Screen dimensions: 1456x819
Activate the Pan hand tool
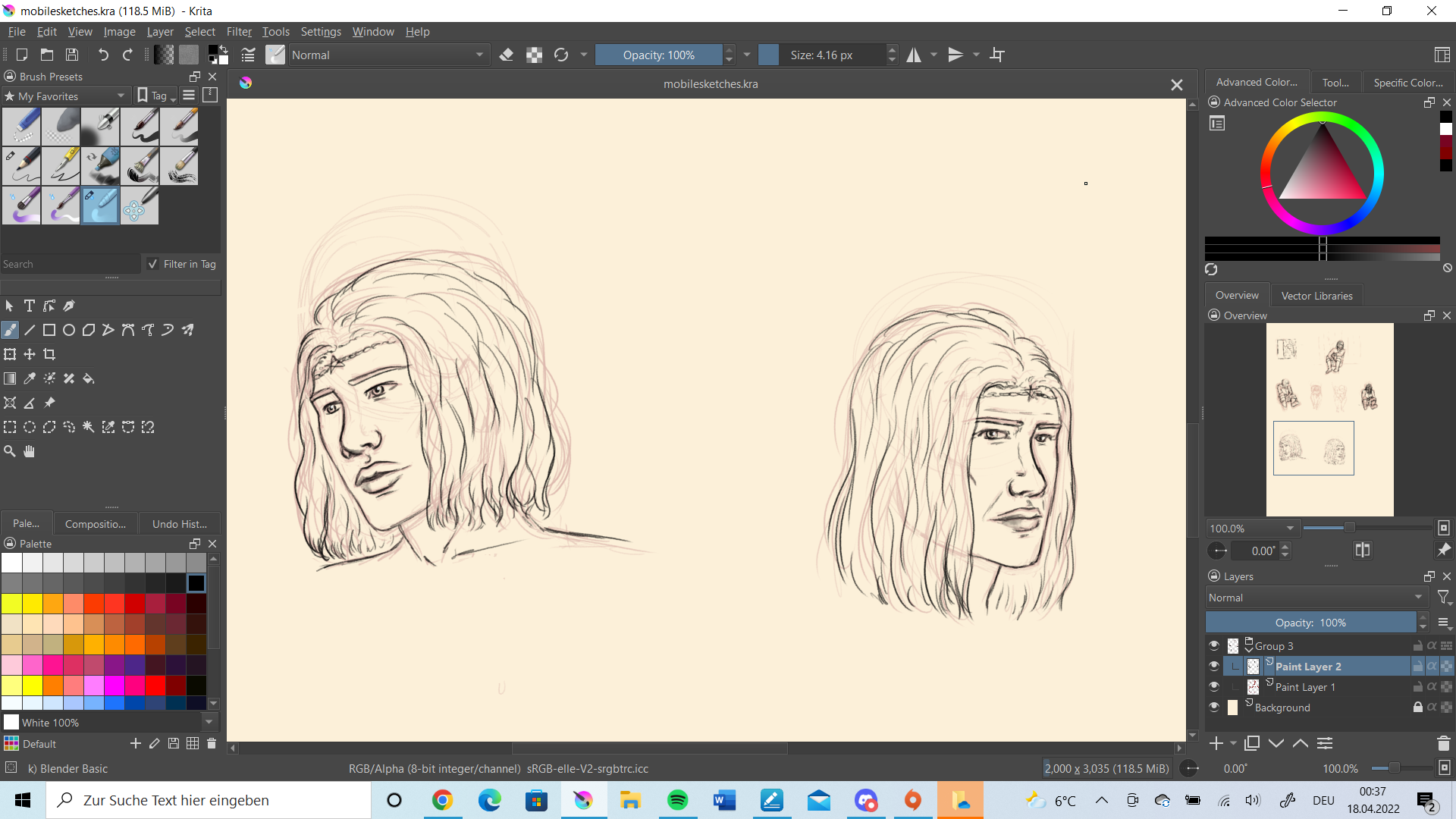click(30, 451)
